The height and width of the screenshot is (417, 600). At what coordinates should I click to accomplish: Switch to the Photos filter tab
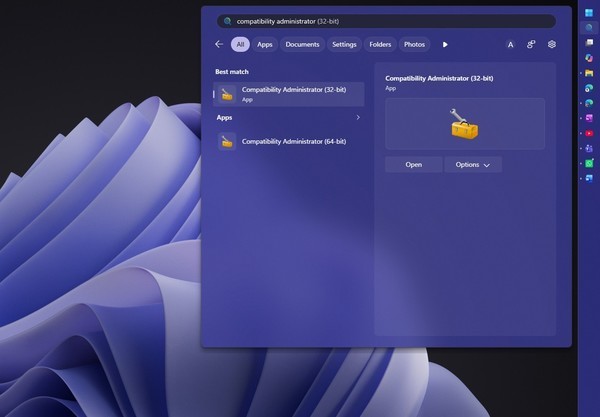coord(414,44)
